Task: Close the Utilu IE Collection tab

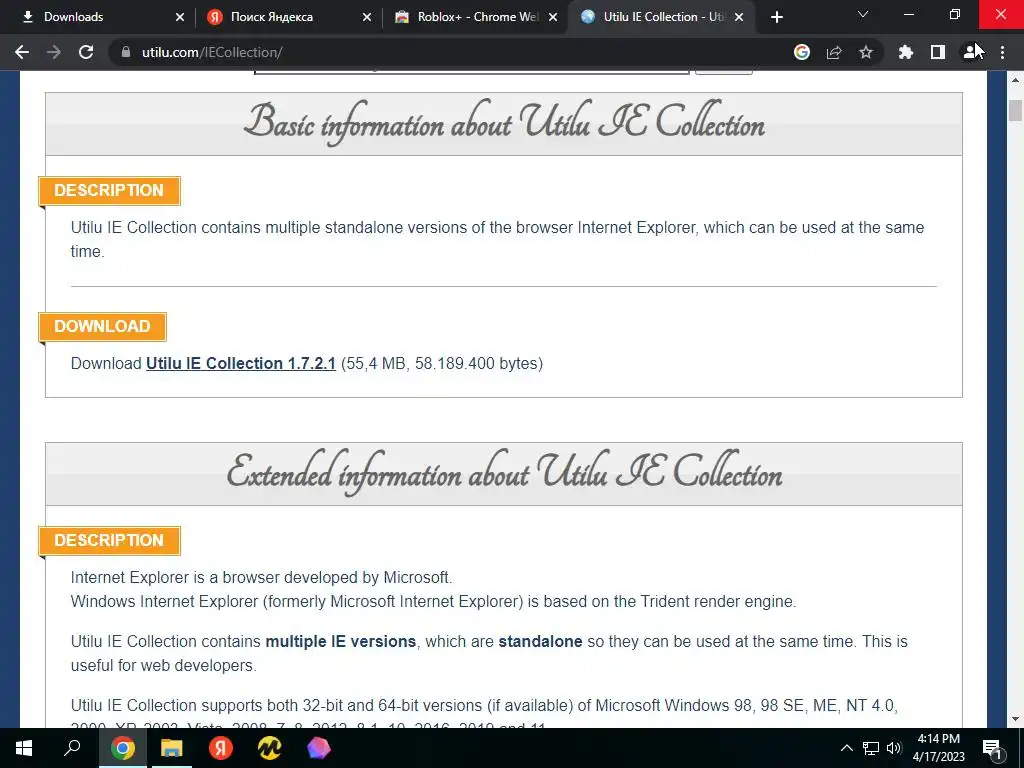Action: coord(739,17)
